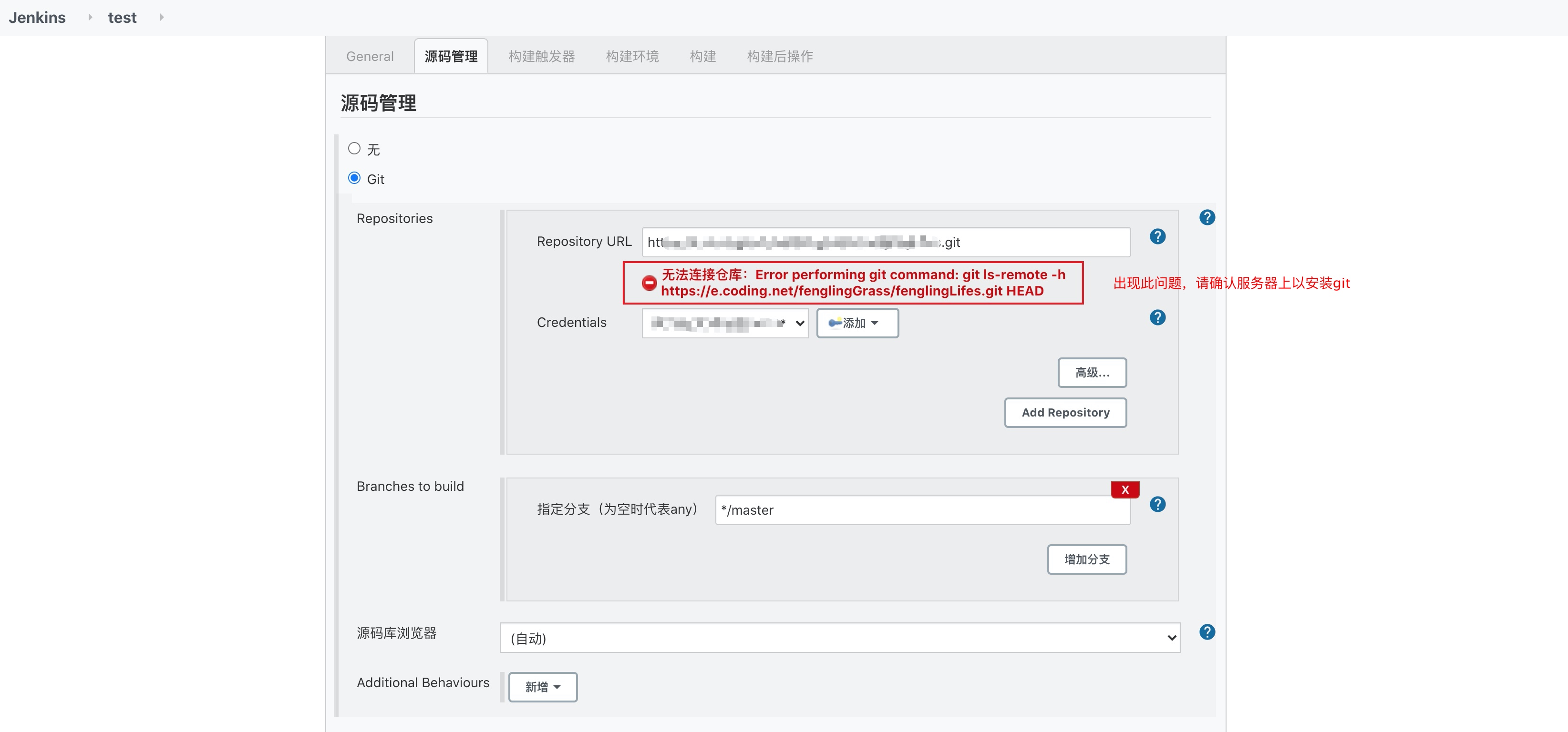Click the Credentials help icon
This screenshot has height=732, width=1568.
coord(1157,317)
